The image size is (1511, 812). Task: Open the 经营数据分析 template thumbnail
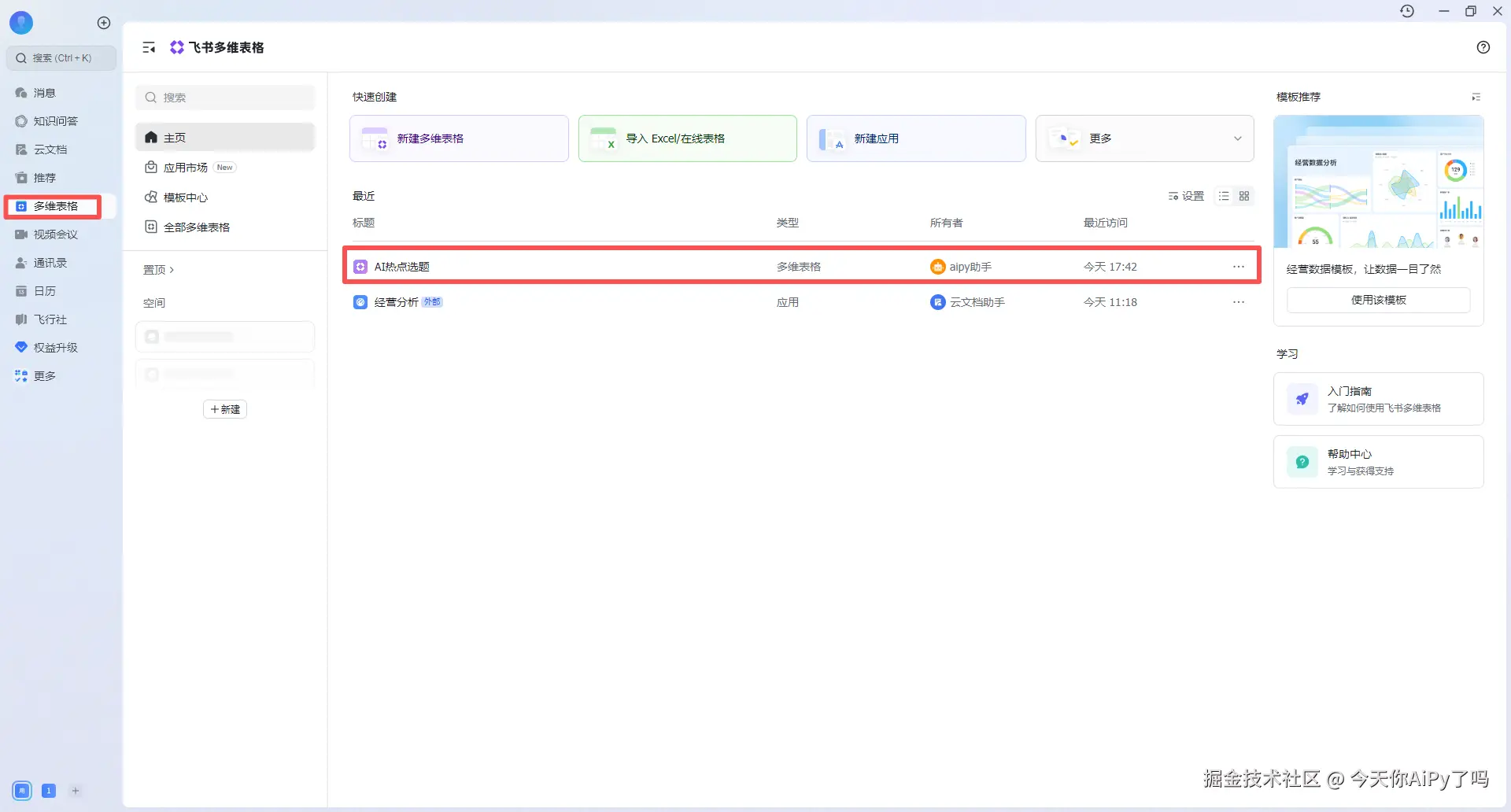coord(1379,182)
